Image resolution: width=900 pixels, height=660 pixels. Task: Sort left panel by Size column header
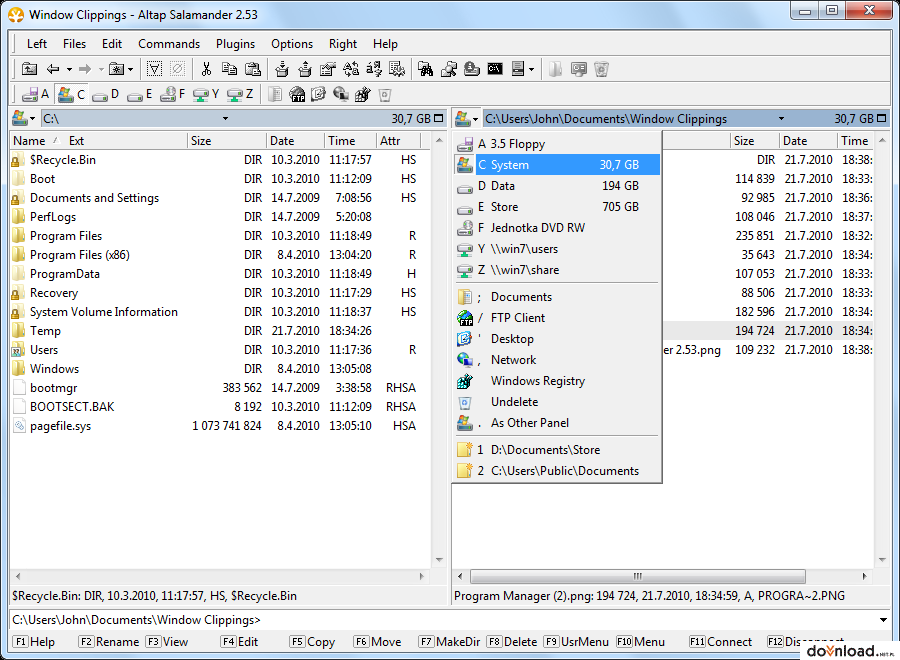[227, 141]
